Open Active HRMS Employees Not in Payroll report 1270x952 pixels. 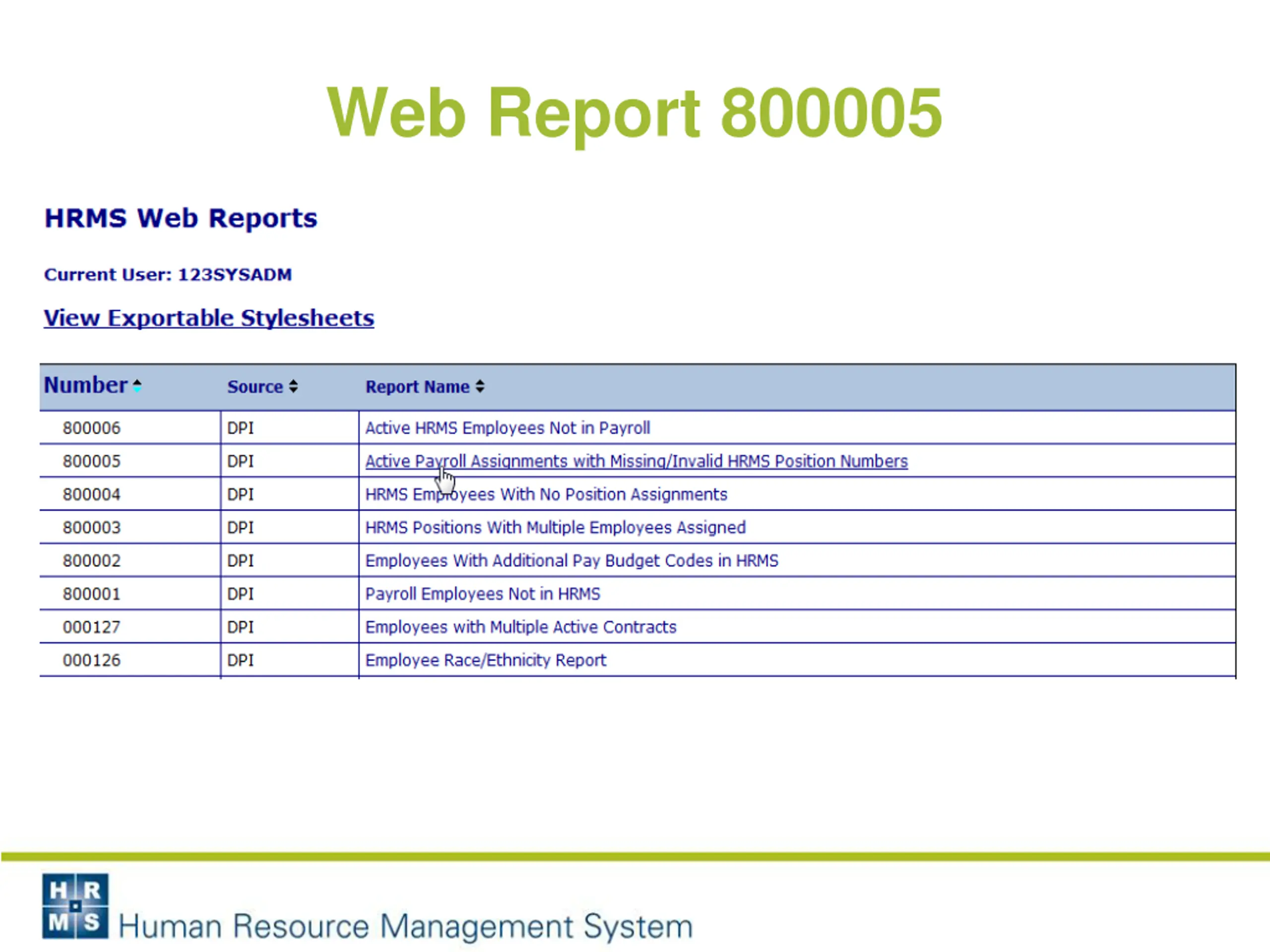click(508, 428)
